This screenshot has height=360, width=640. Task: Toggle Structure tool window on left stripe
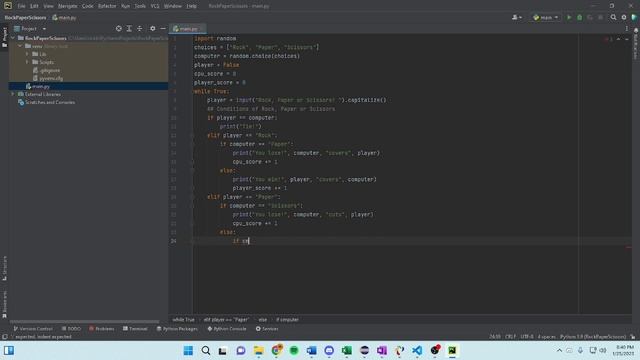coord(4,268)
